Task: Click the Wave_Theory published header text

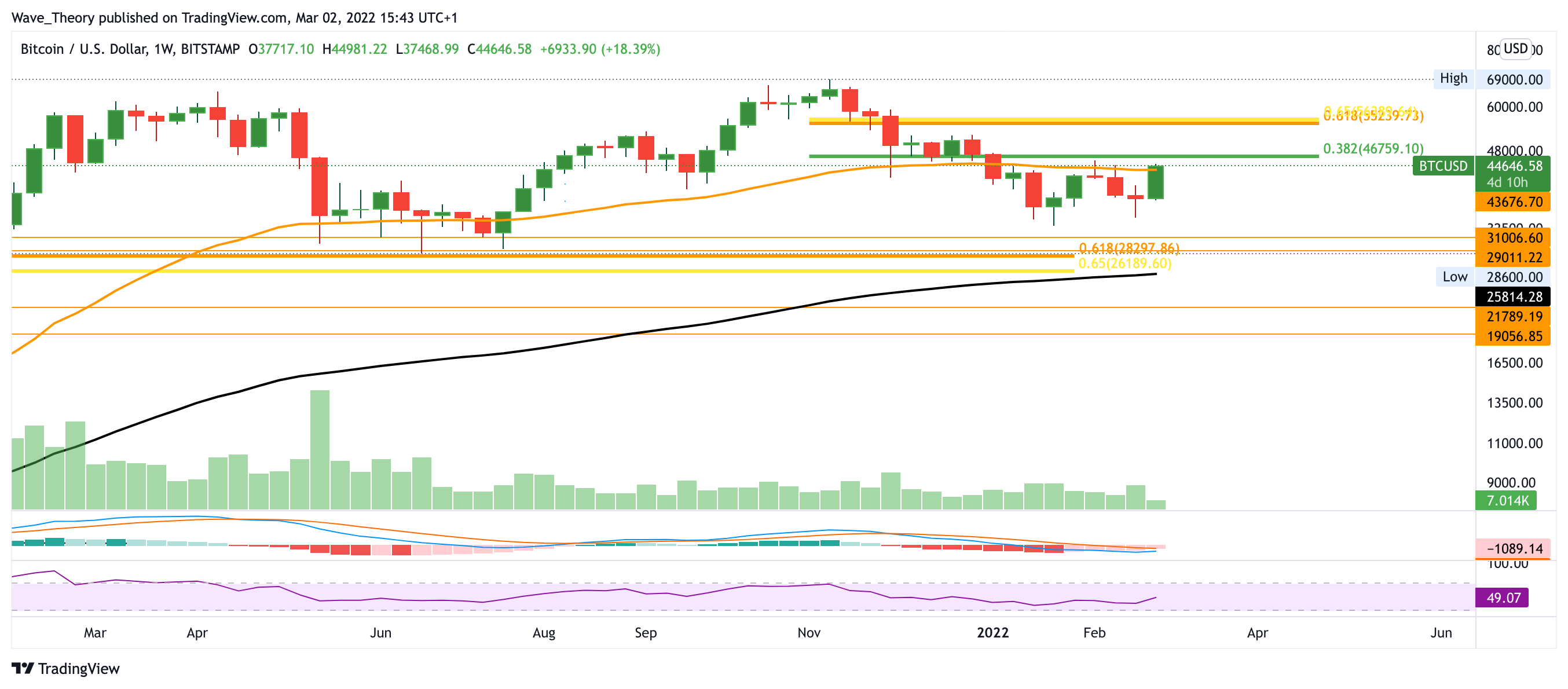Action: [234, 17]
